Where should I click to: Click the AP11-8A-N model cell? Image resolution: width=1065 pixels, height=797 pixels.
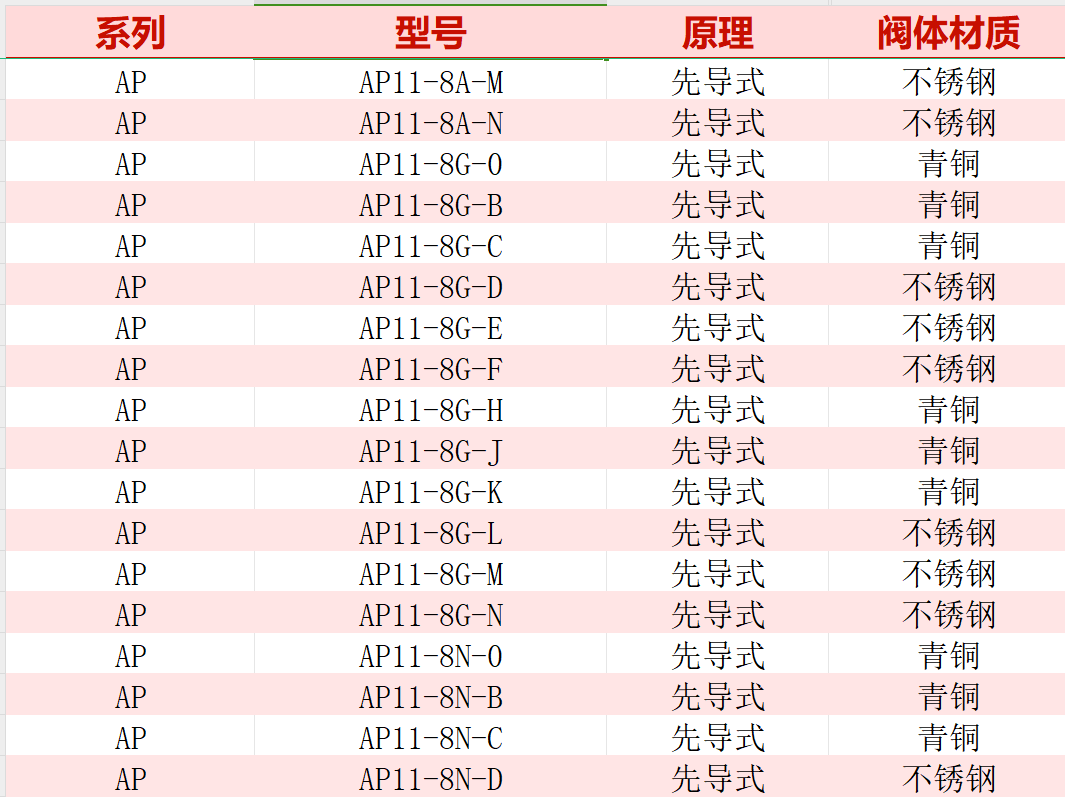tap(430, 123)
